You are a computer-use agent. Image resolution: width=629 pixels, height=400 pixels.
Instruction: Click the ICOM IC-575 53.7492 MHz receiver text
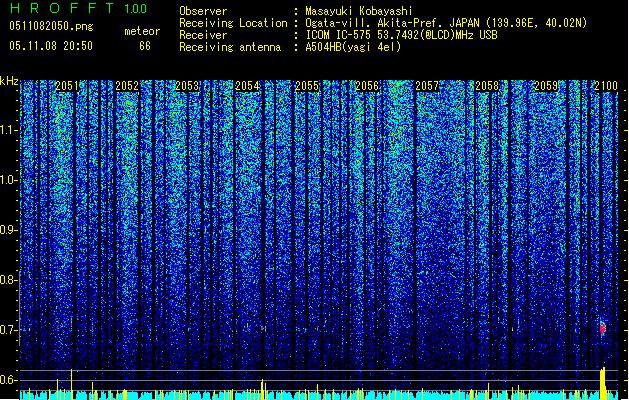tap(401, 35)
